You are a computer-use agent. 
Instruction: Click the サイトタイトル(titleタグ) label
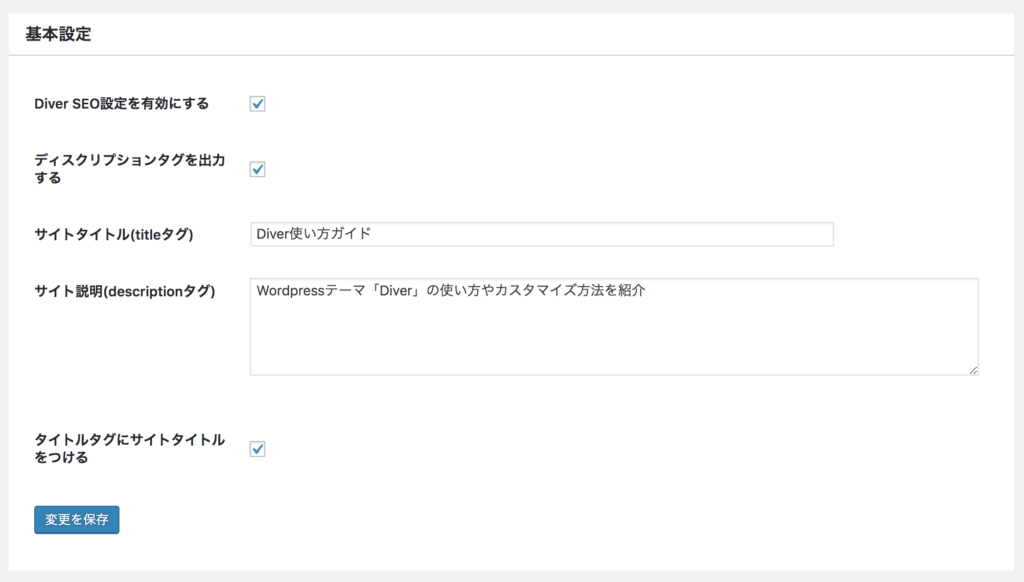[114, 234]
